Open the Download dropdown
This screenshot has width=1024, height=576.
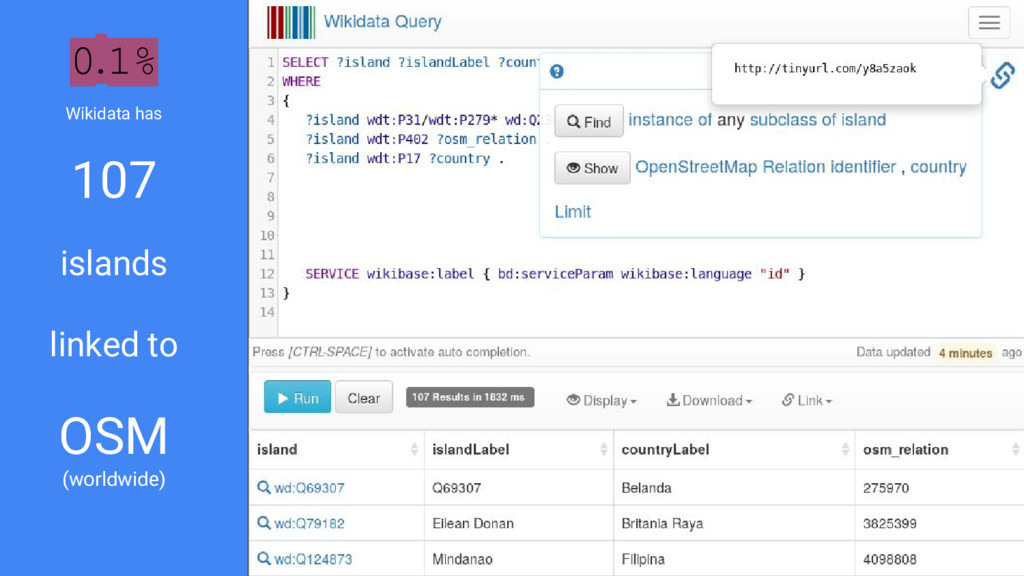709,400
